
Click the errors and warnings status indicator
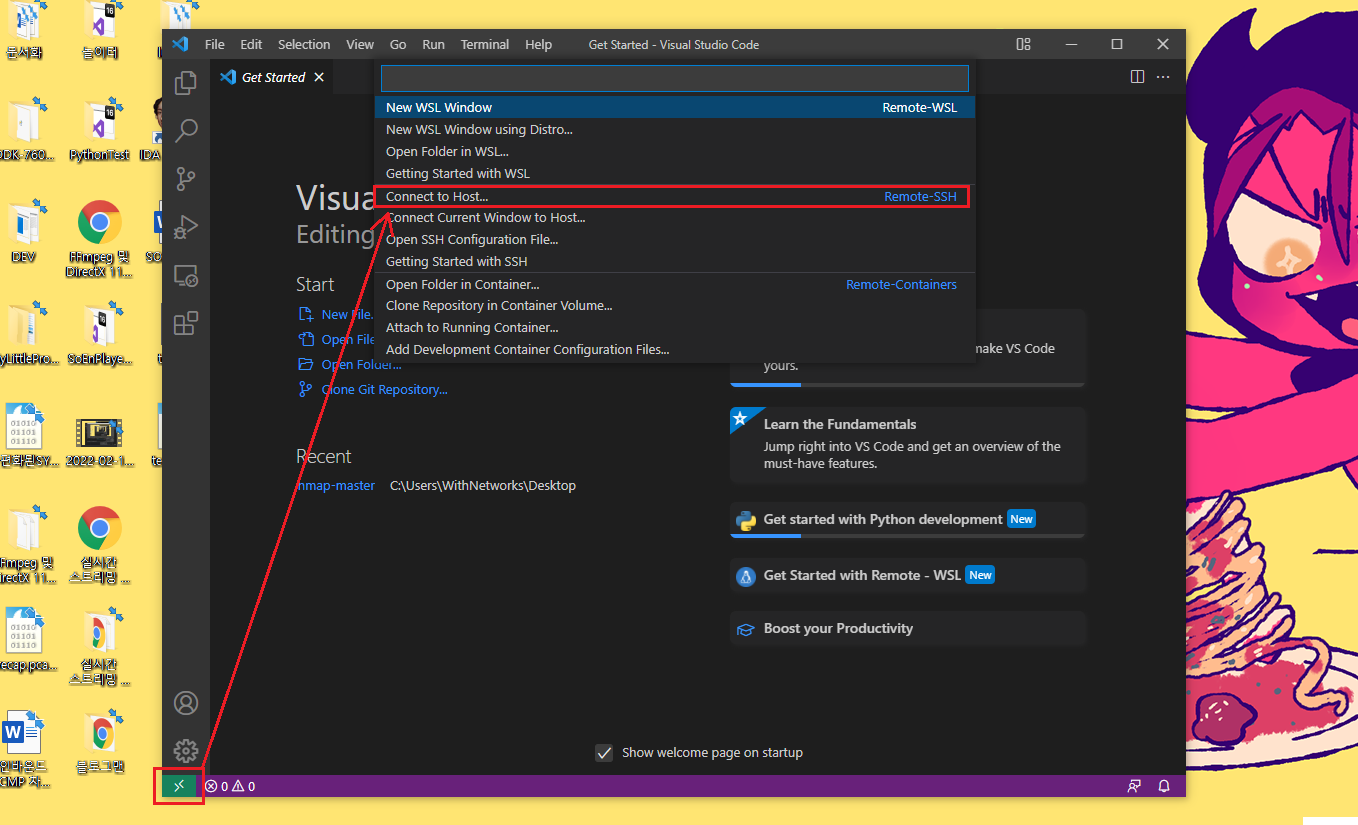click(x=230, y=786)
